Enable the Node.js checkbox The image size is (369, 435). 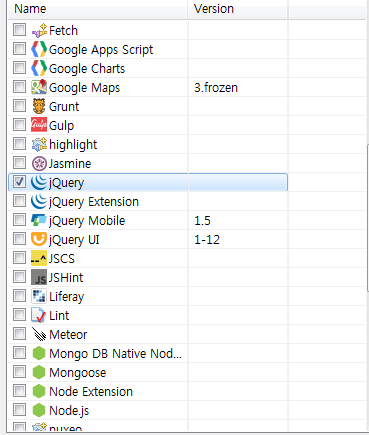(19, 410)
